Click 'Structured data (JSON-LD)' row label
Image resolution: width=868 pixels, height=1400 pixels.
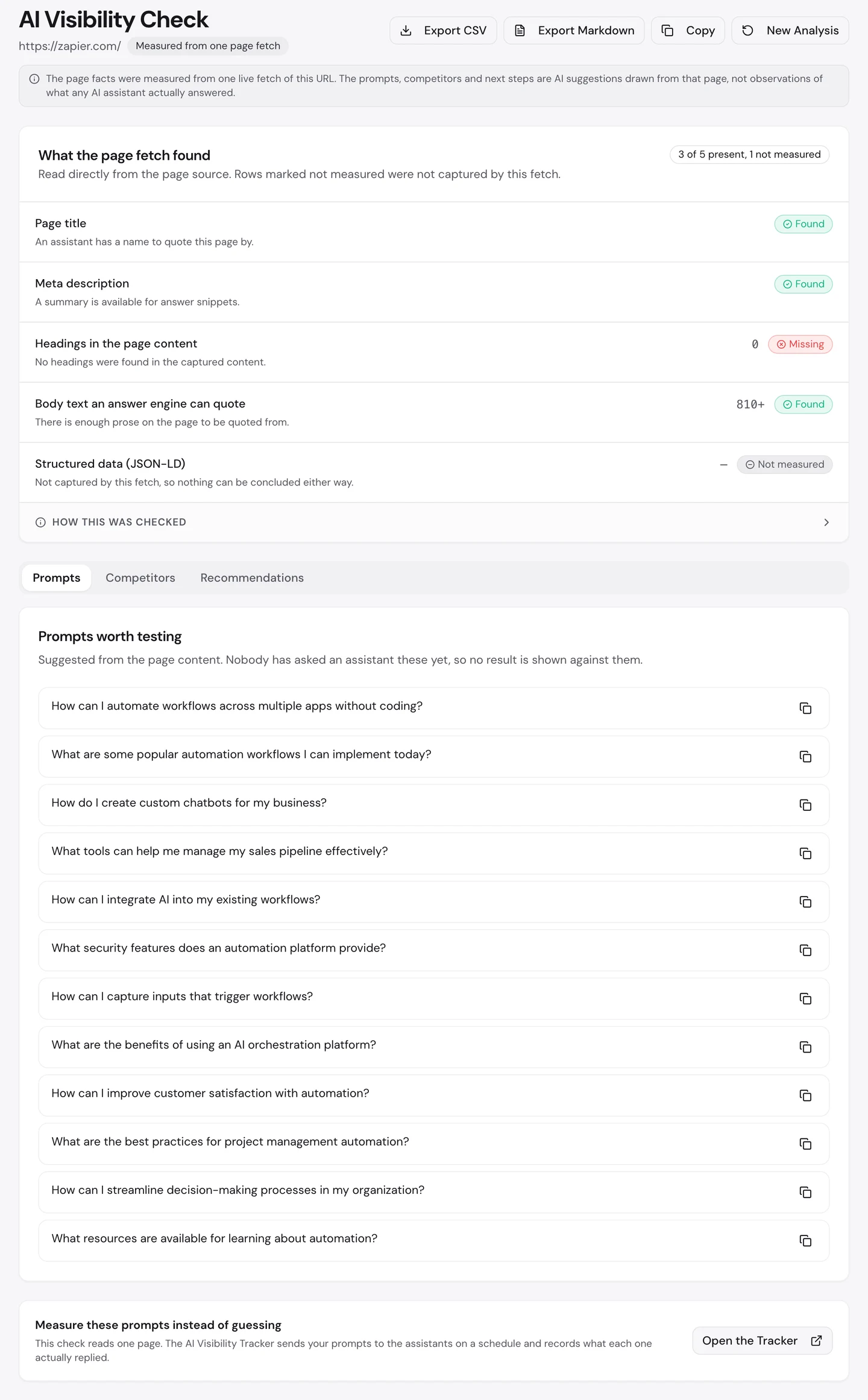click(110, 464)
